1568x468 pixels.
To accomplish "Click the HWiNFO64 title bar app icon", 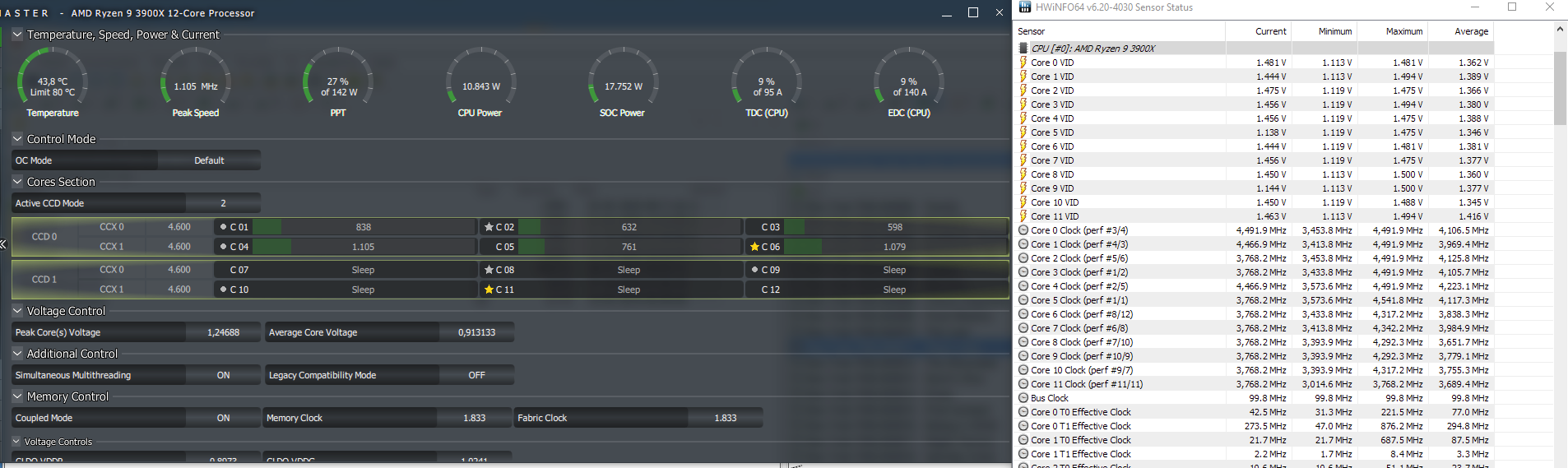I will [x=1025, y=7].
